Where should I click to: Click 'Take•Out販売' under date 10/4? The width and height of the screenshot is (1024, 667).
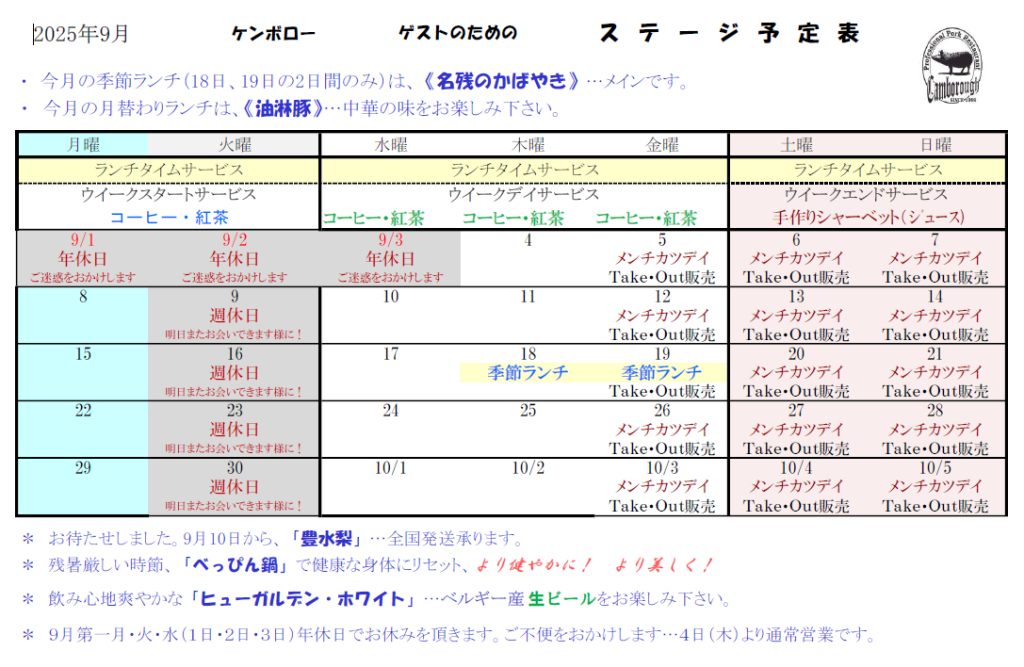[796, 506]
